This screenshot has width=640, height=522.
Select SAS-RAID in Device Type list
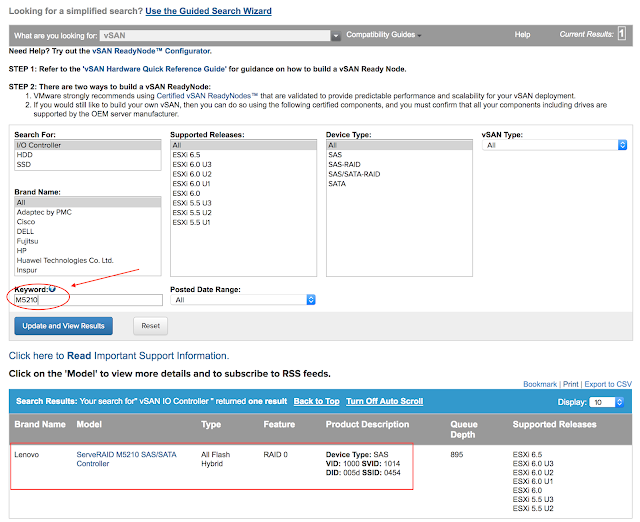coord(399,164)
